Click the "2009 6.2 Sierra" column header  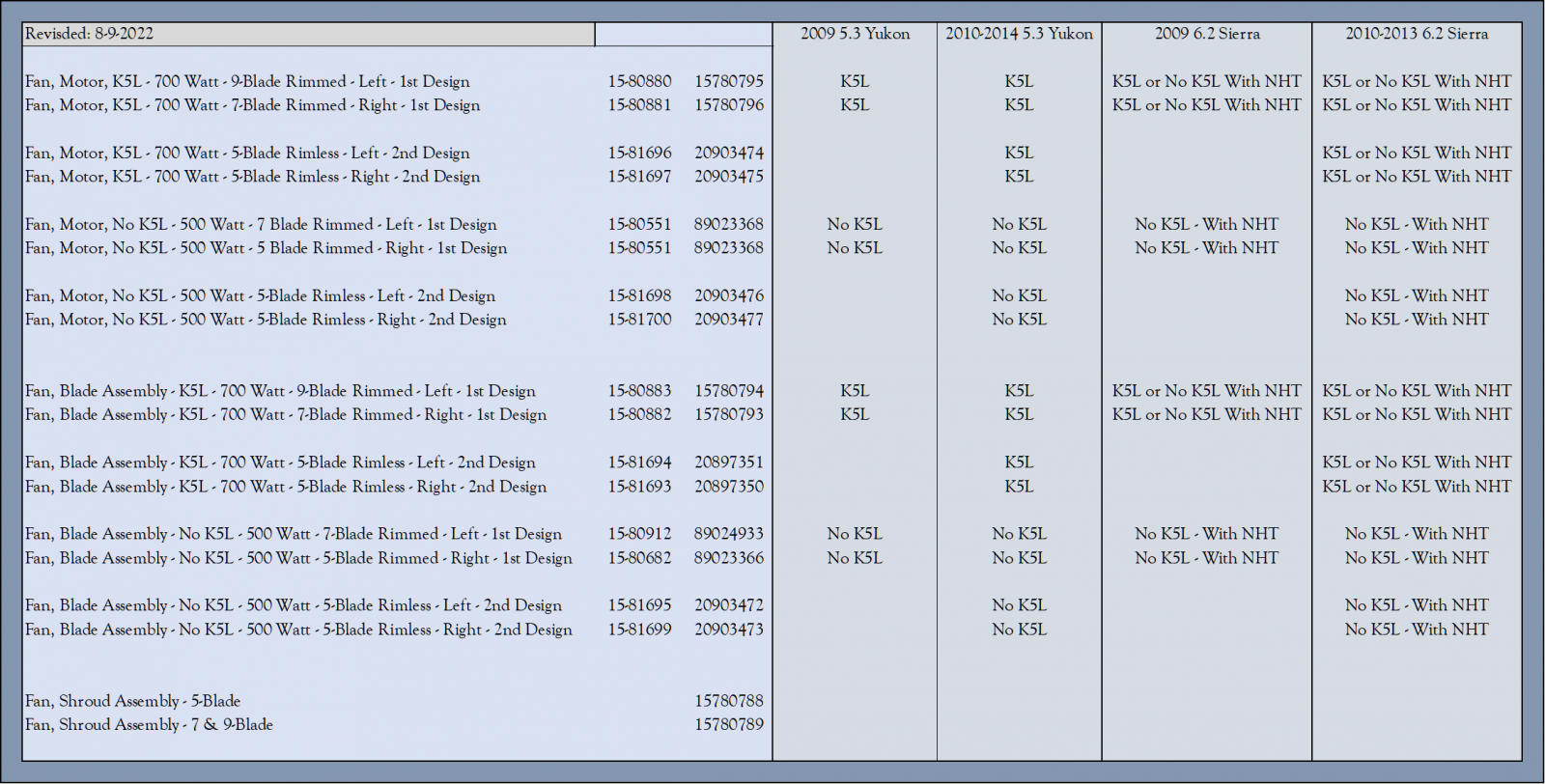pyautogui.click(x=1207, y=34)
